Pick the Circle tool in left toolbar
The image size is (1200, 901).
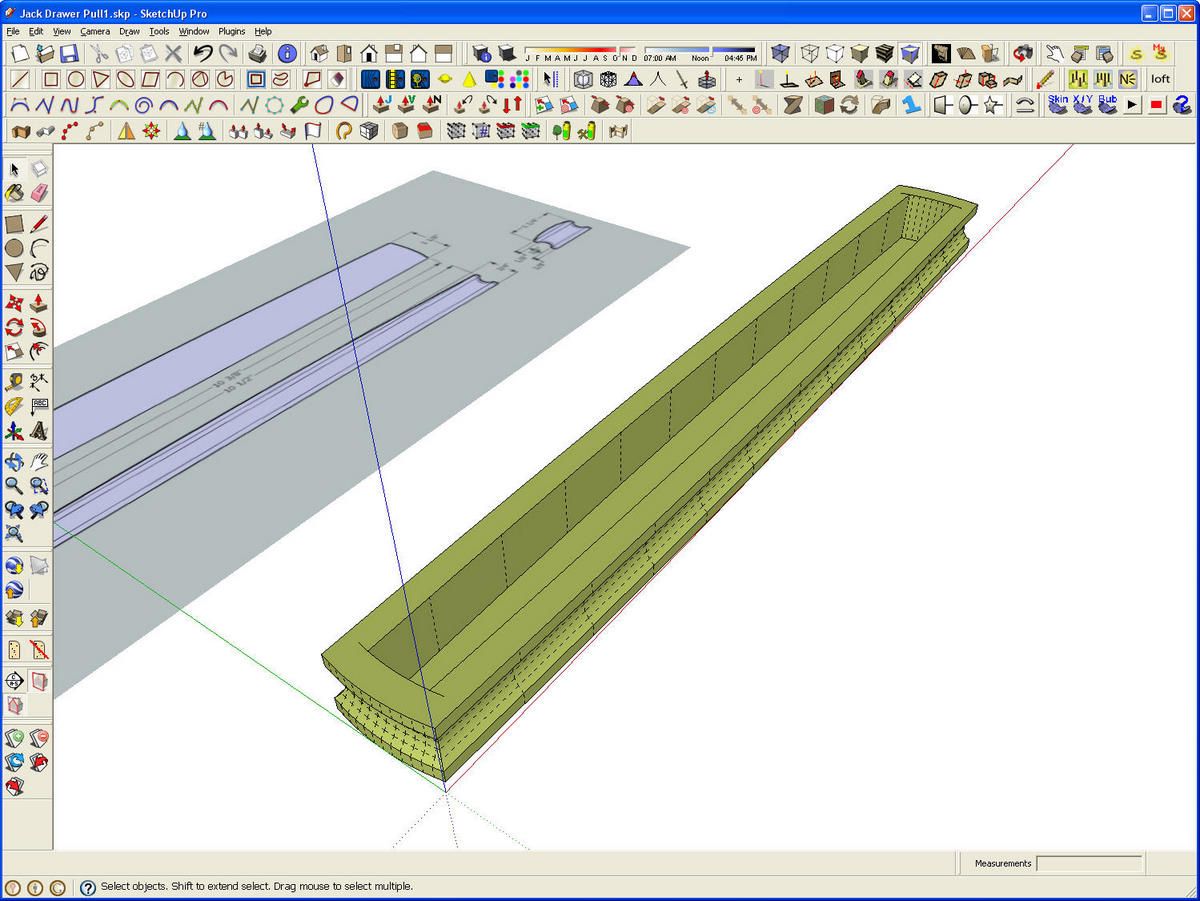tap(15, 248)
